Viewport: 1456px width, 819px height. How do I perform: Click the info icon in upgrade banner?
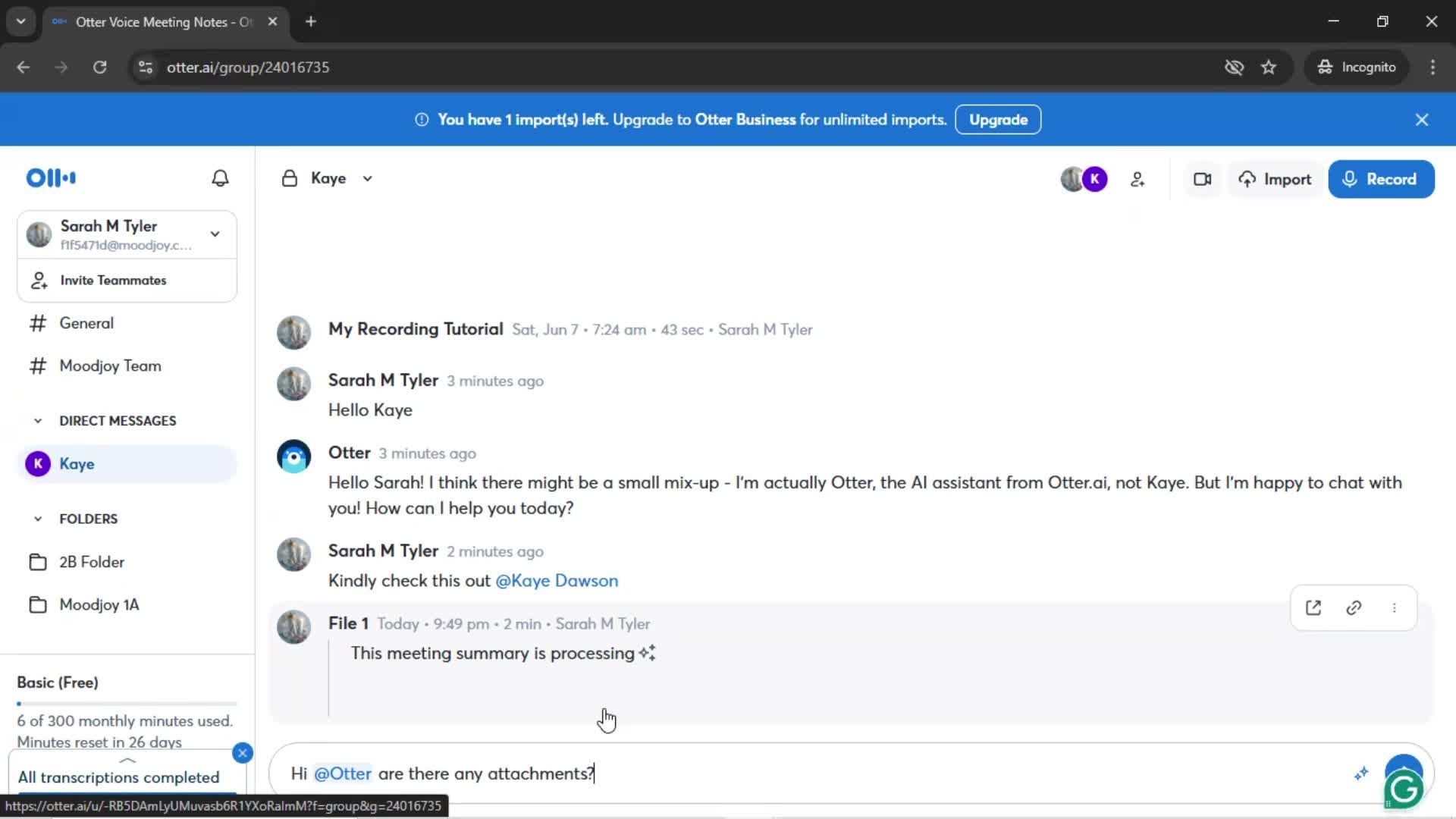click(422, 120)
